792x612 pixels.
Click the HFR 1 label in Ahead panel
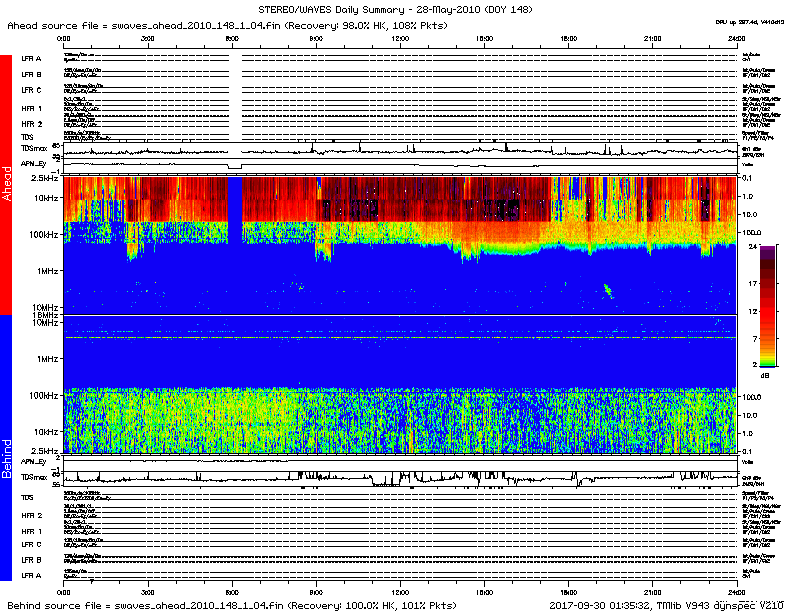tap(32, 108)
